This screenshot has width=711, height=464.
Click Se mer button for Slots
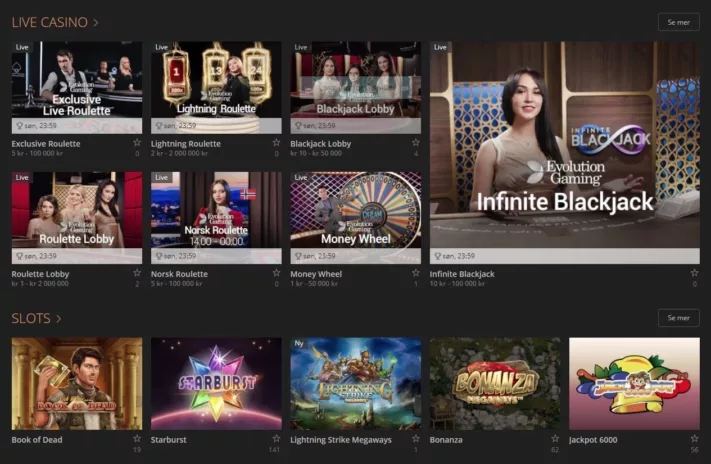pos(678,318)
